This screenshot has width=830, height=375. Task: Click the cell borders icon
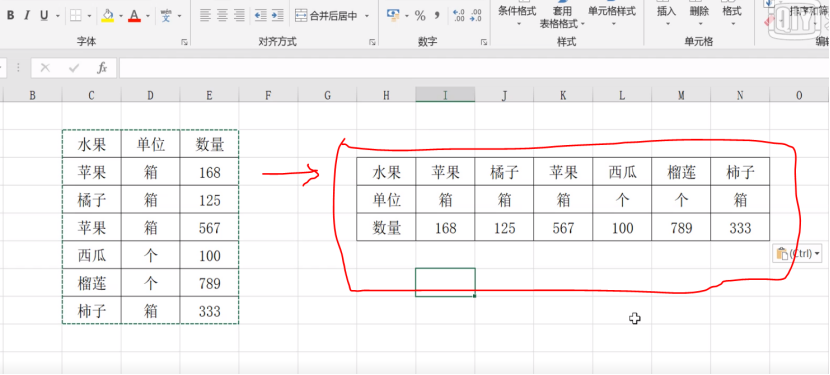(76, 16)
